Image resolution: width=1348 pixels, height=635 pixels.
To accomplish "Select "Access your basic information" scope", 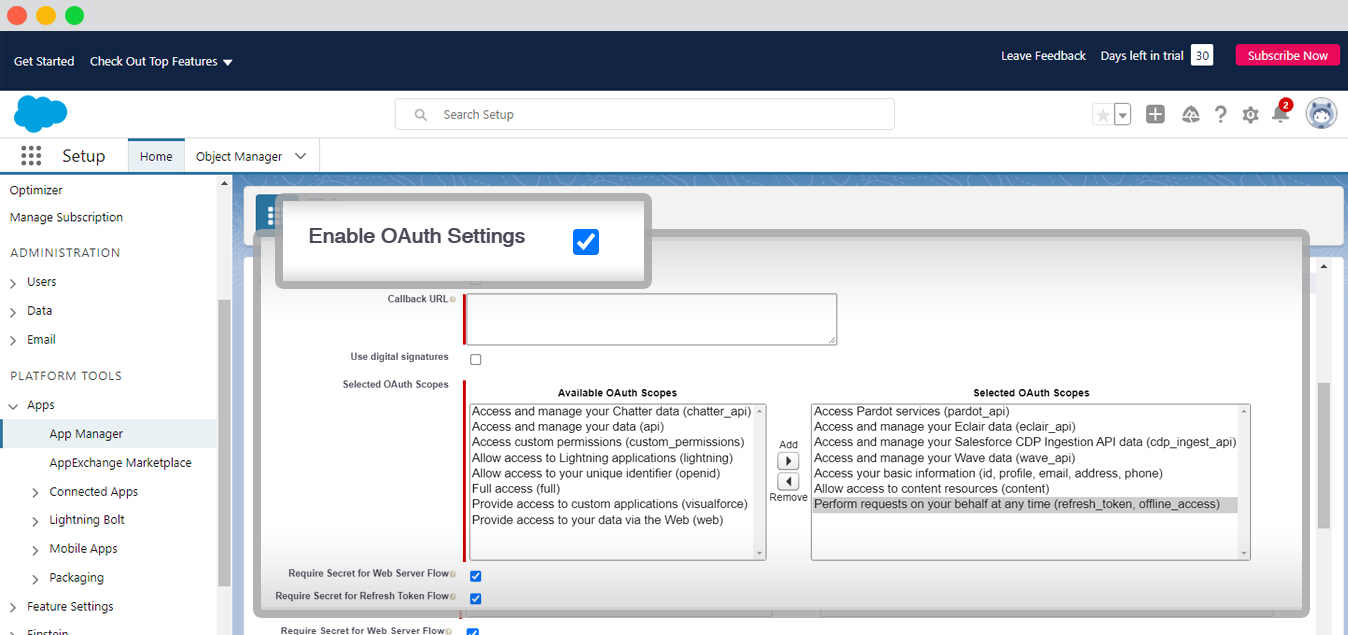I will coord(988,473).
